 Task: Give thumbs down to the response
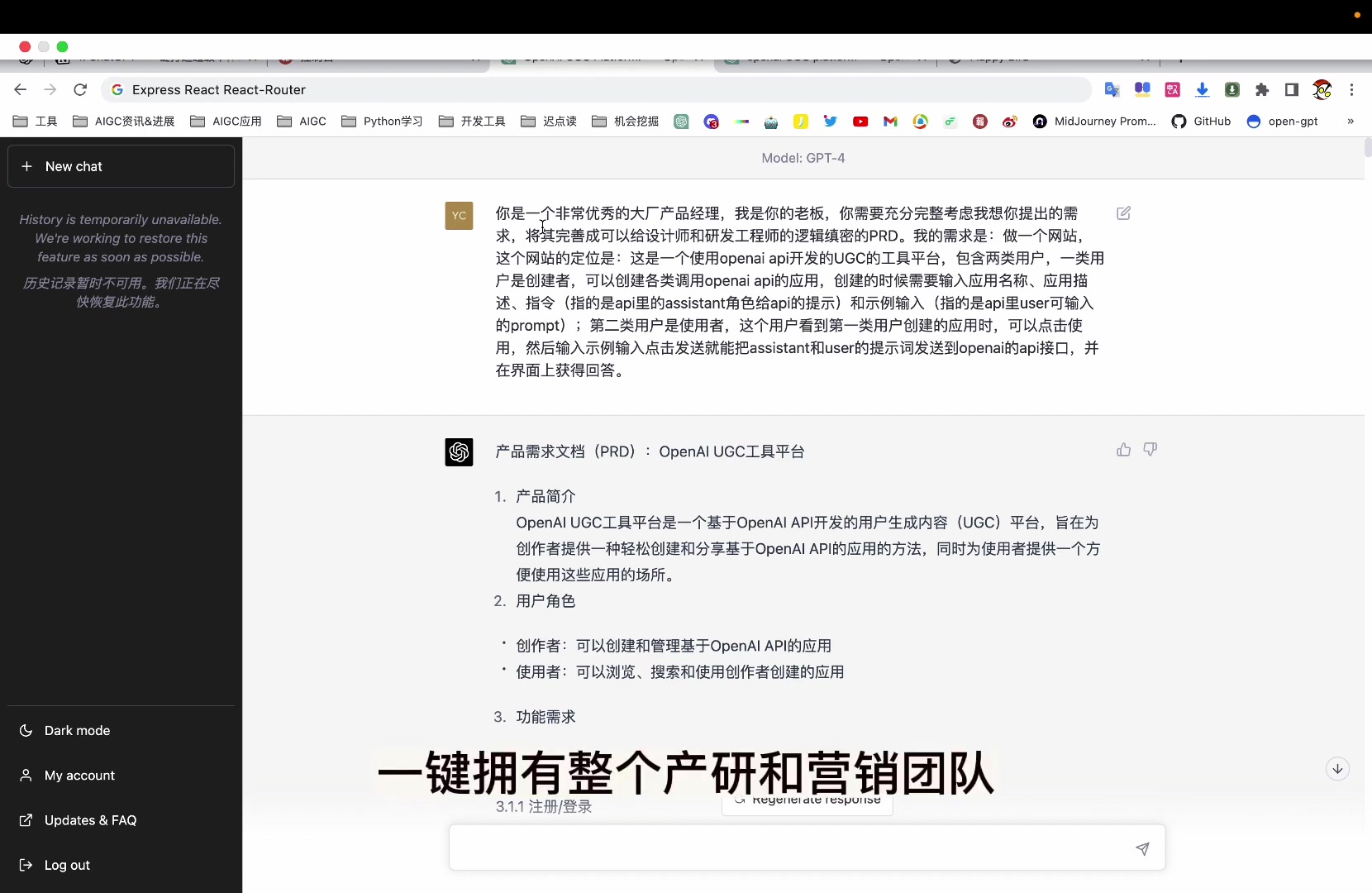click(x=1150, y=450)
